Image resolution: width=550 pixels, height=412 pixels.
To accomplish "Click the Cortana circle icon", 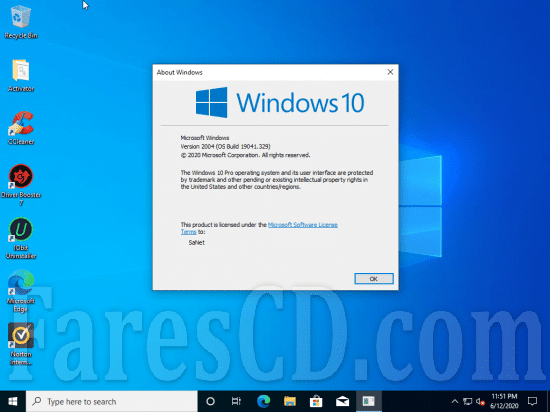I will pyautogui.click(x=210, y=401).
